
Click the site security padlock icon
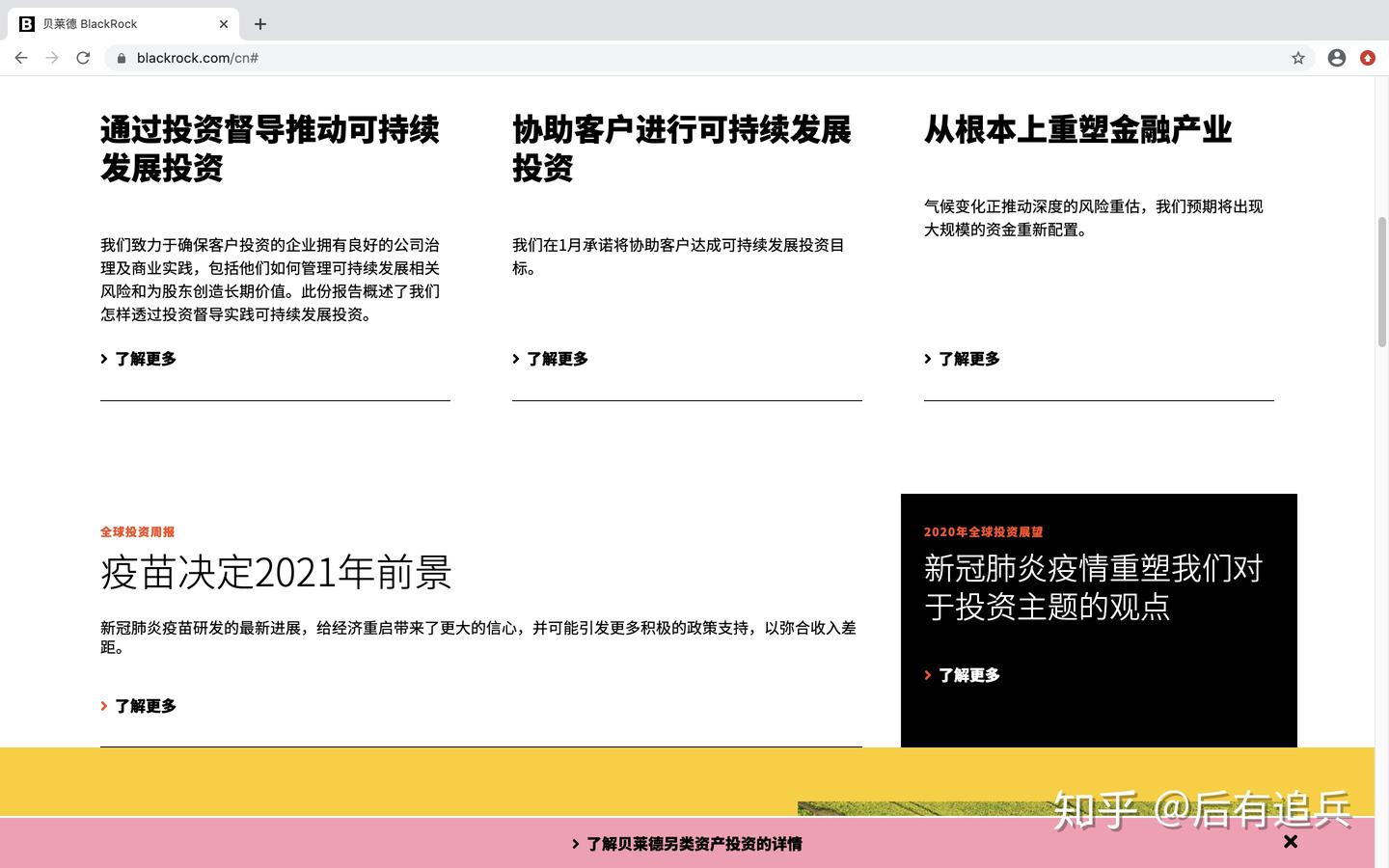(x=120, y=58)
